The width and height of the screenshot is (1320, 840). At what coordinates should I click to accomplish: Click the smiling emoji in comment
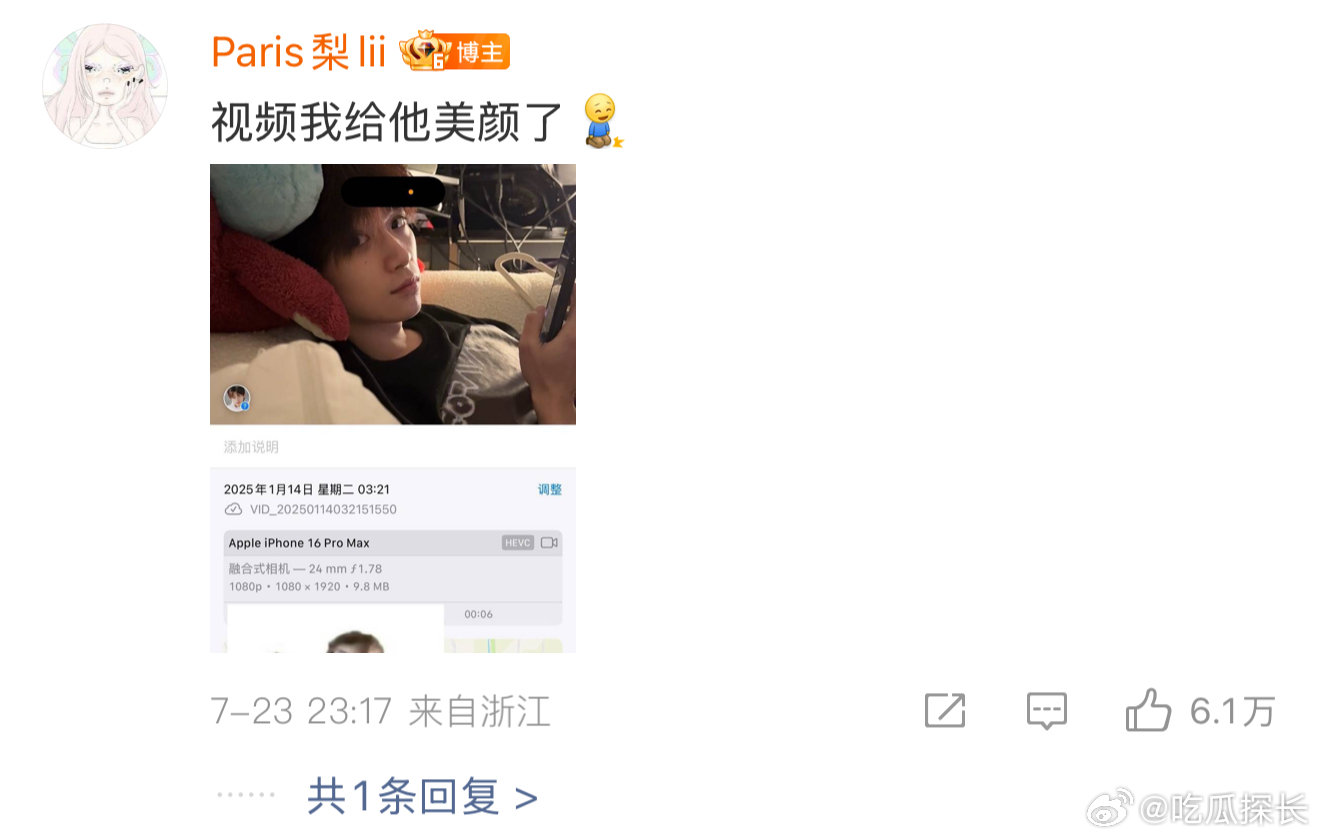[602, 122]
